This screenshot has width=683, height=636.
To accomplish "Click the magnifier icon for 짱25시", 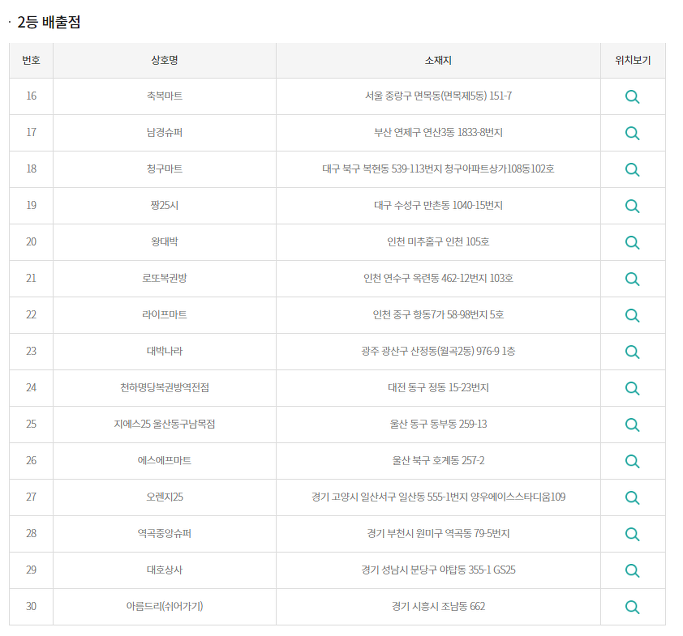I will [x=632, y=206].
